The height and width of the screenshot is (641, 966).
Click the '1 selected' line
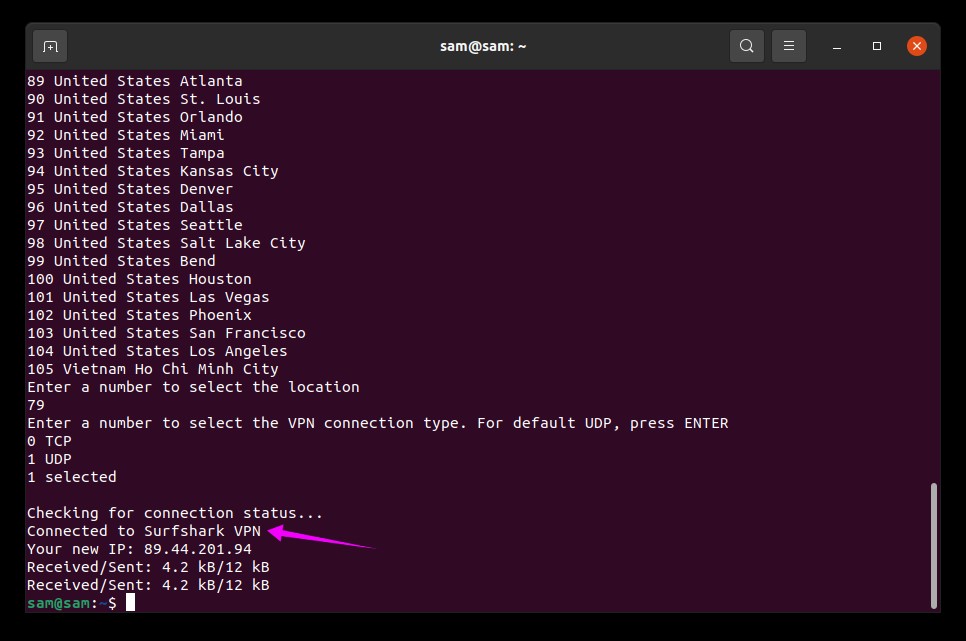coord(71,476)
